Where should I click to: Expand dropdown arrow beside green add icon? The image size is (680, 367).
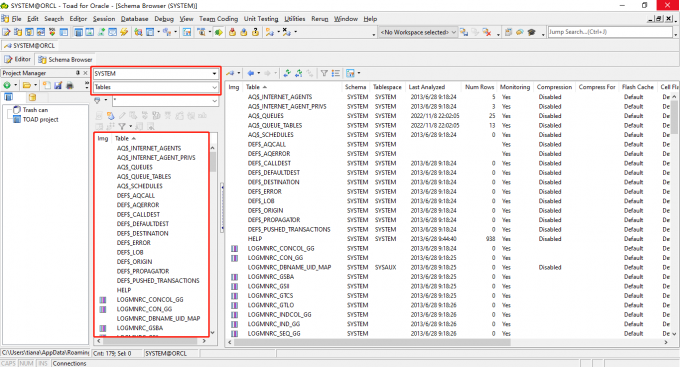(16, 85)
